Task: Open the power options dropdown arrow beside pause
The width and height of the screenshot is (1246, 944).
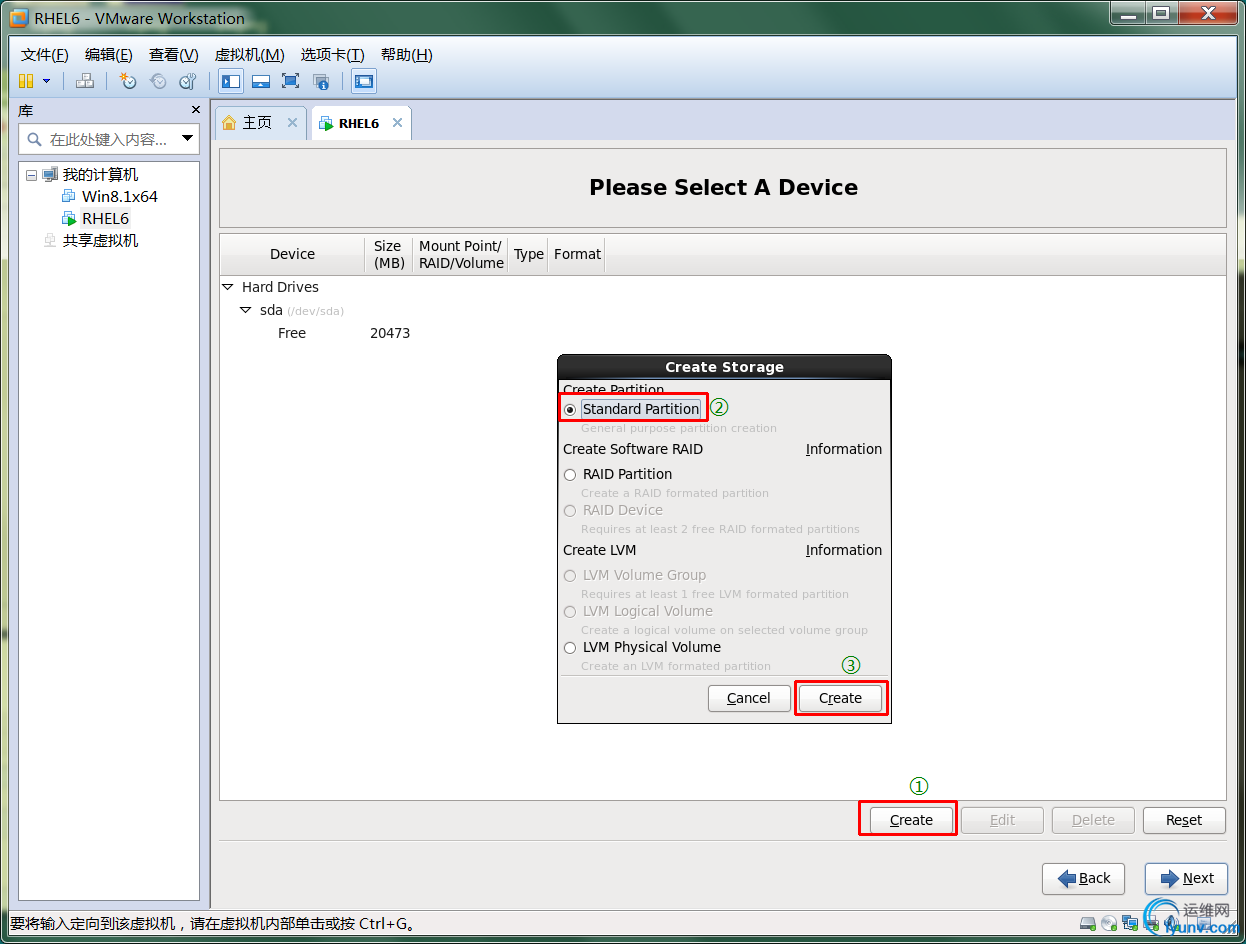Action: 46,81
